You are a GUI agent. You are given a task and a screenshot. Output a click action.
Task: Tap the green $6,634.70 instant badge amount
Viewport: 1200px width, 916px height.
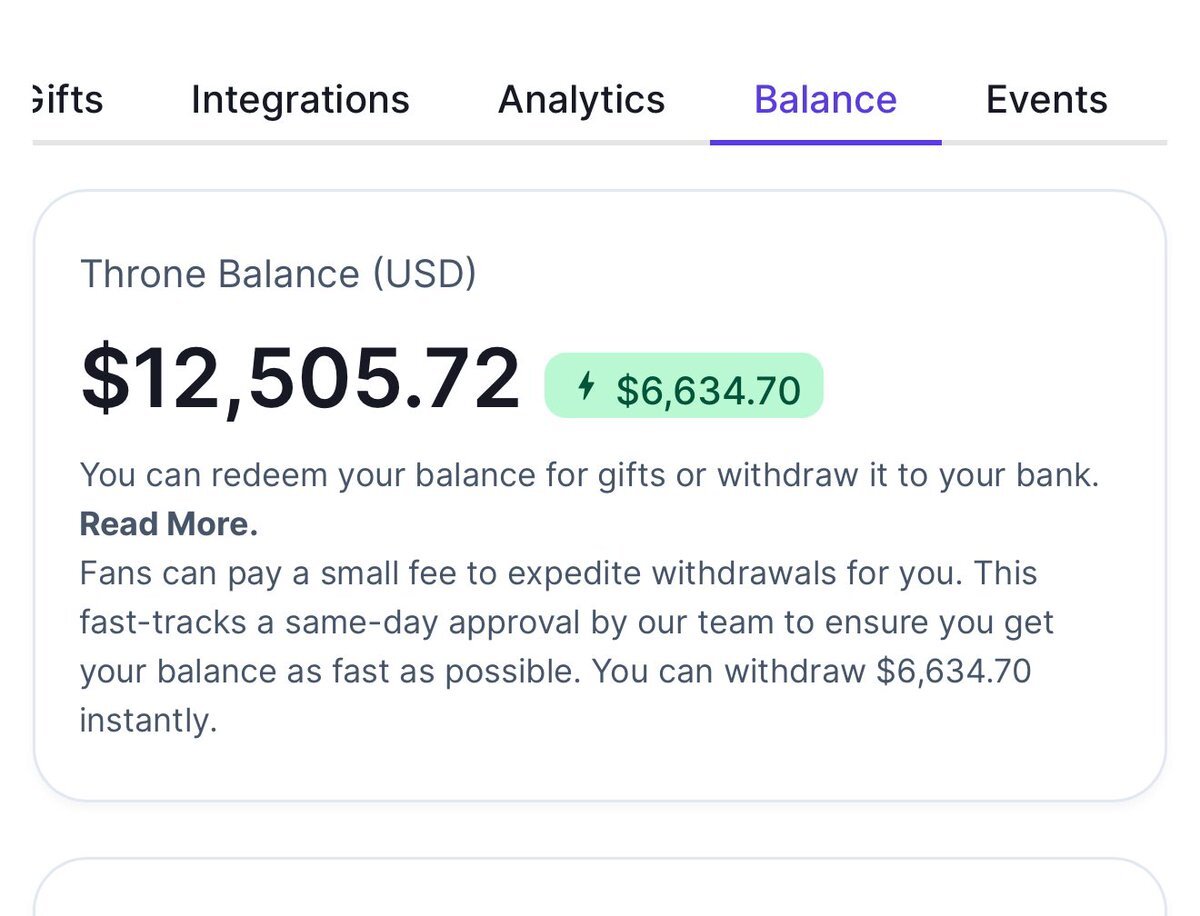coord(708,390)
